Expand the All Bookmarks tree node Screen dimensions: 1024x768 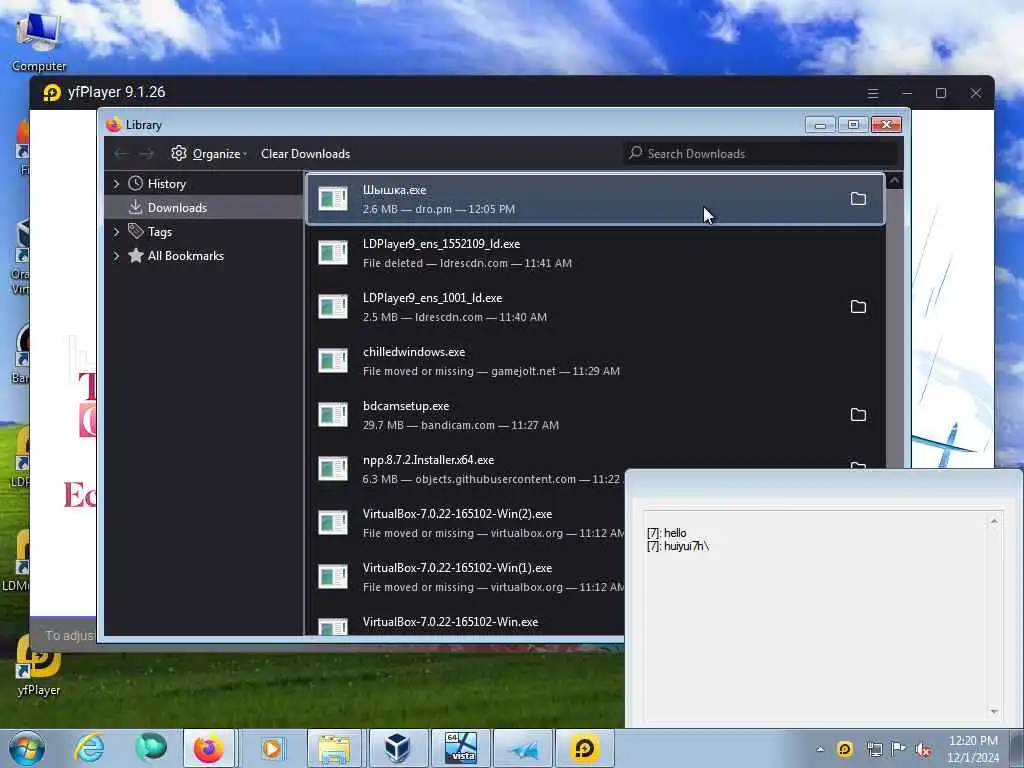116,255
